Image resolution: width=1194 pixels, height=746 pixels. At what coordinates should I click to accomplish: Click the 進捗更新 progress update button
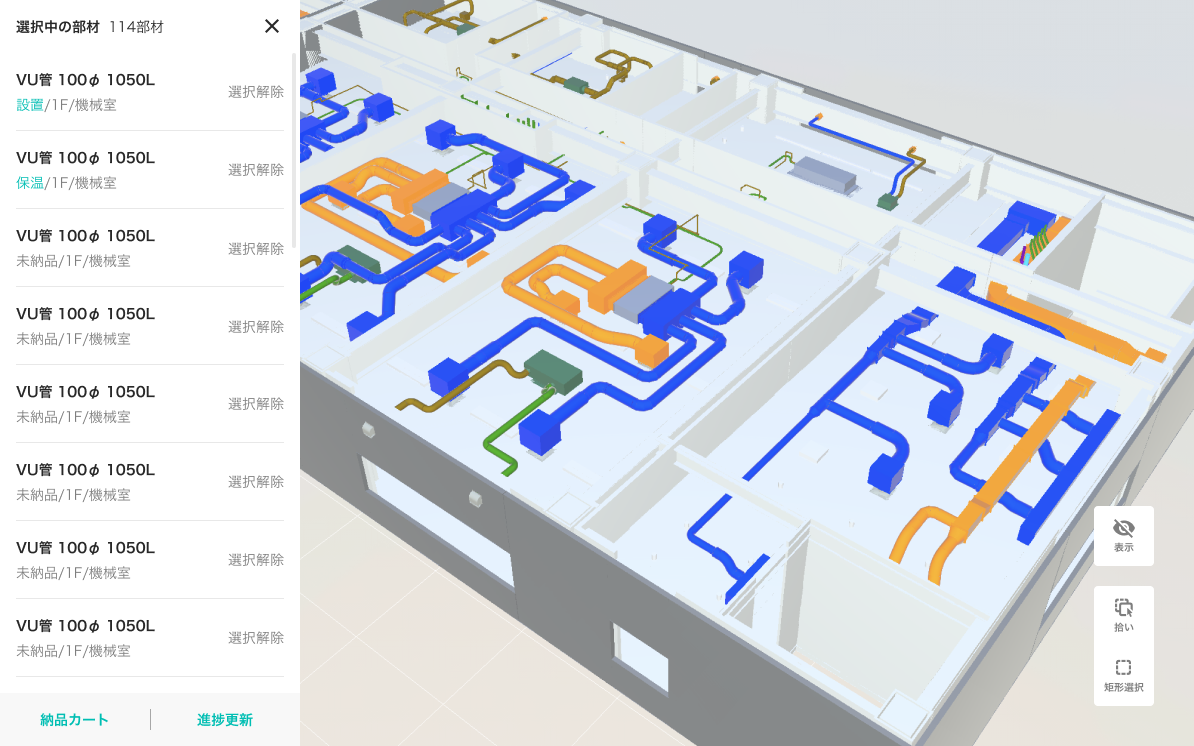[x=225, y=719]
